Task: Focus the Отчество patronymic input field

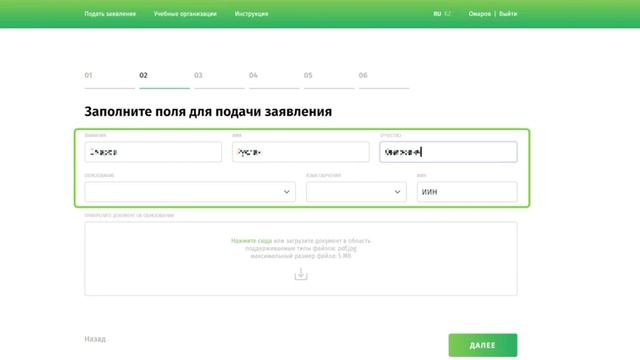Action: tap(448, 152)
